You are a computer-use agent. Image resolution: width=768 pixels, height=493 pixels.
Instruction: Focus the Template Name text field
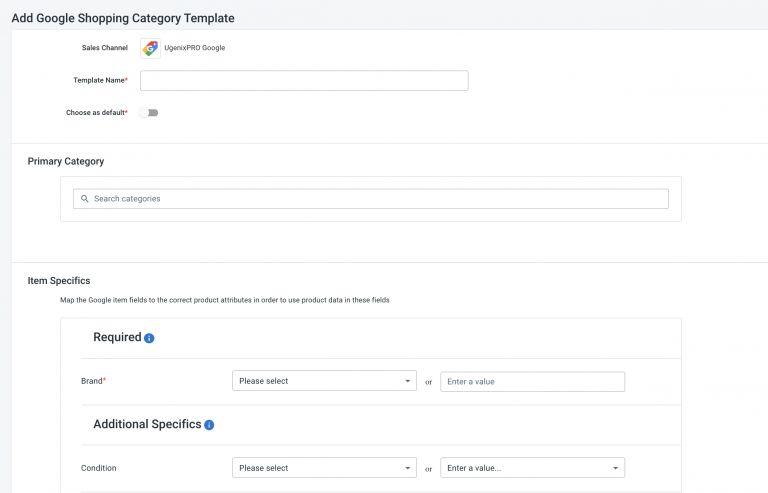304,81
